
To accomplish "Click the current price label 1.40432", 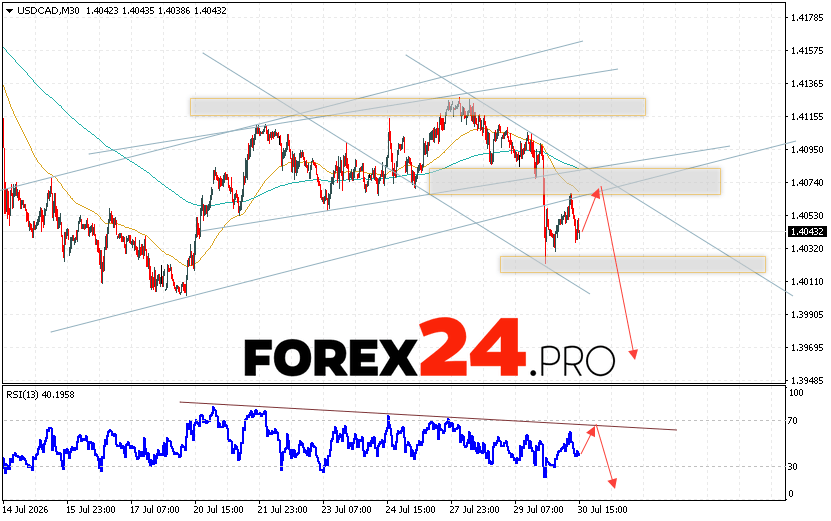I will tap(807, 232).
